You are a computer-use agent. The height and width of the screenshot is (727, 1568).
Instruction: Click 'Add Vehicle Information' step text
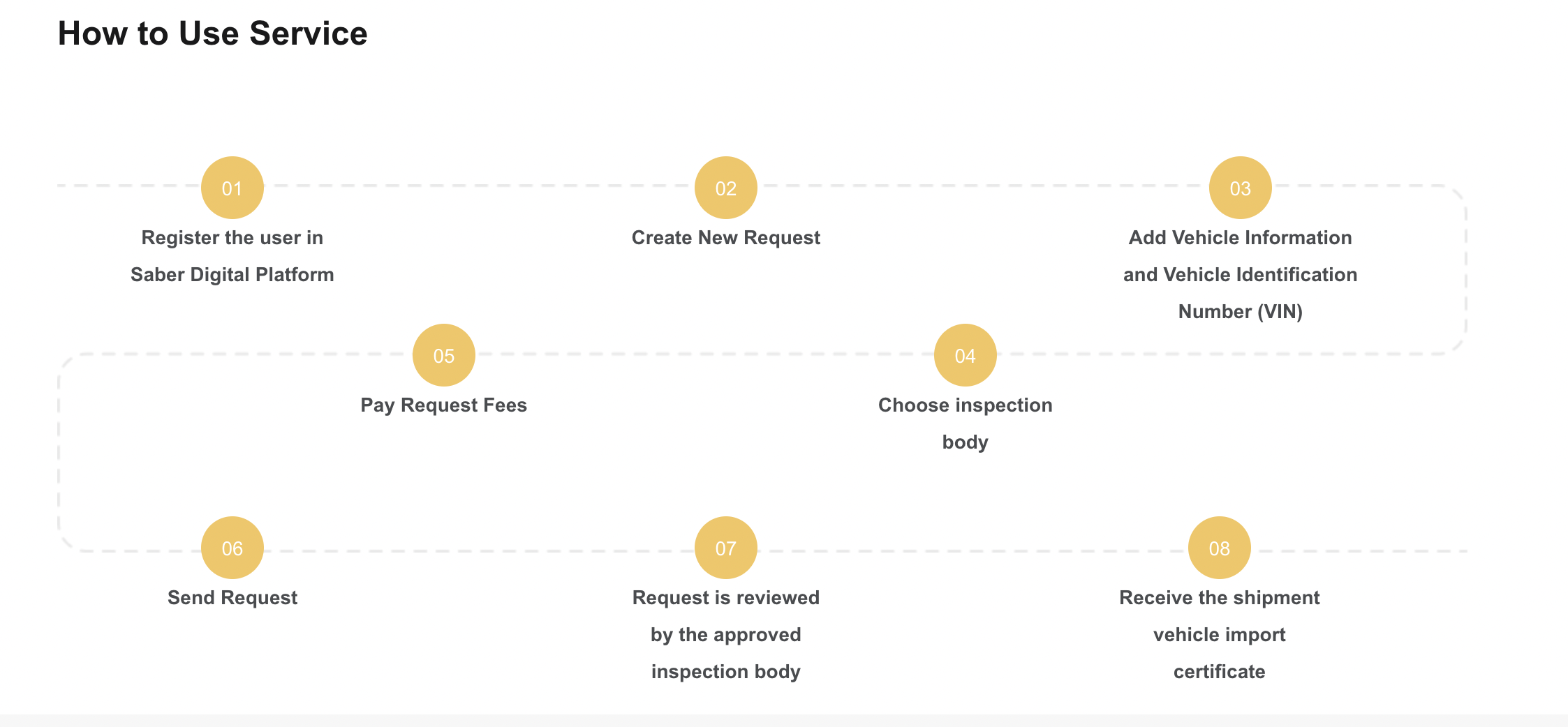coord(1240,238)
